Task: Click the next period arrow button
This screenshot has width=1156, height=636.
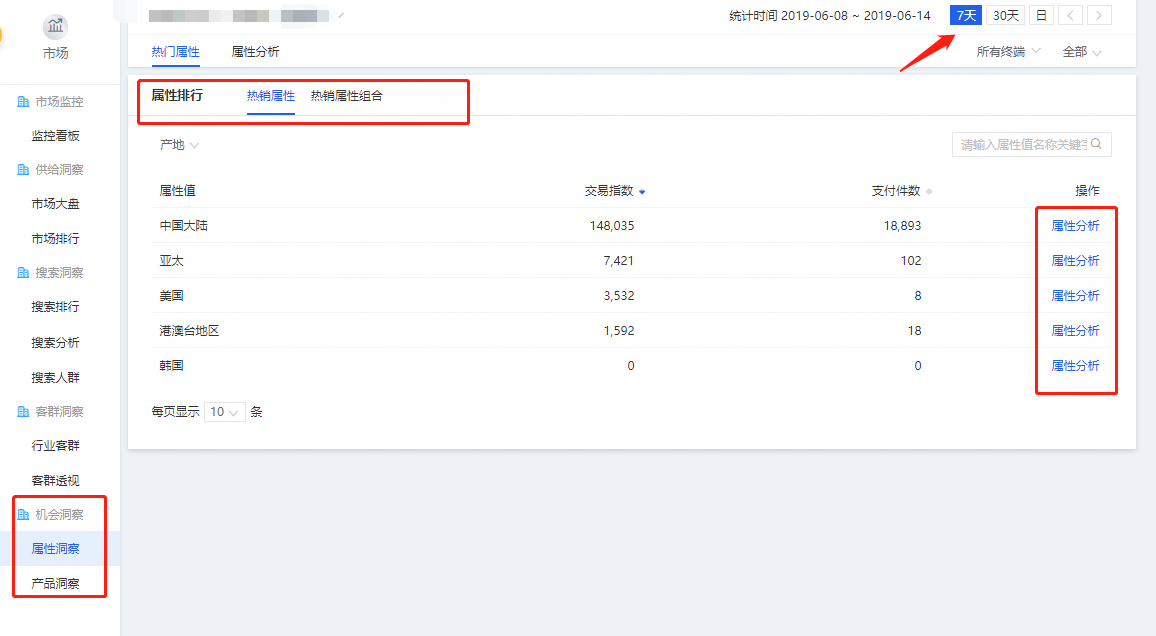Action: click(x=1099, y=15)
